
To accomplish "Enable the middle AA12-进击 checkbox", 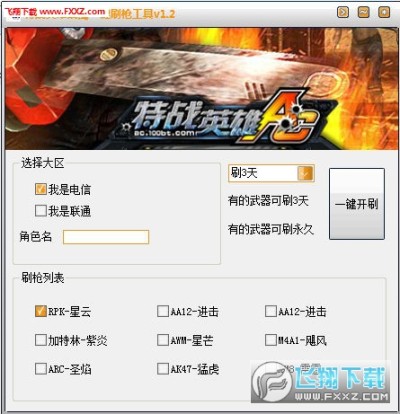I will click(163, 311).
